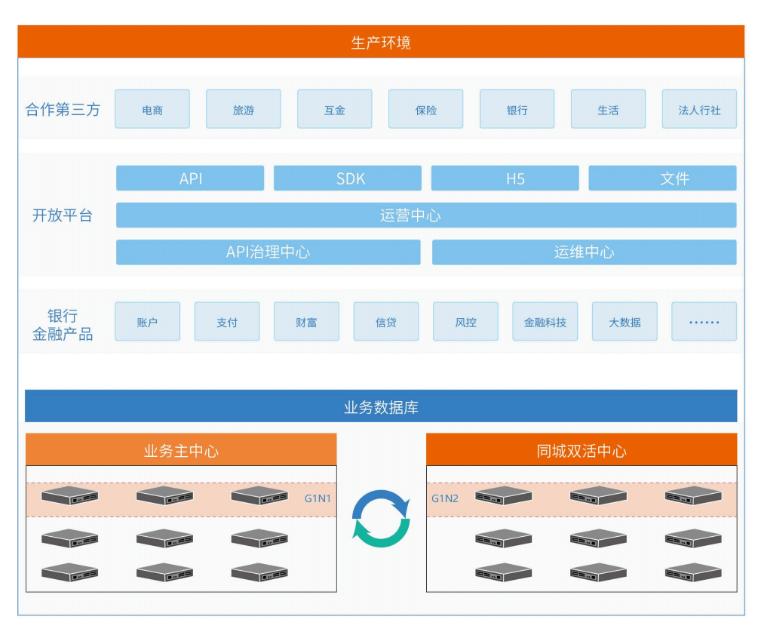Select the API bar in 开放平台
The image size is (764, 626).
[x=190, y=179]
